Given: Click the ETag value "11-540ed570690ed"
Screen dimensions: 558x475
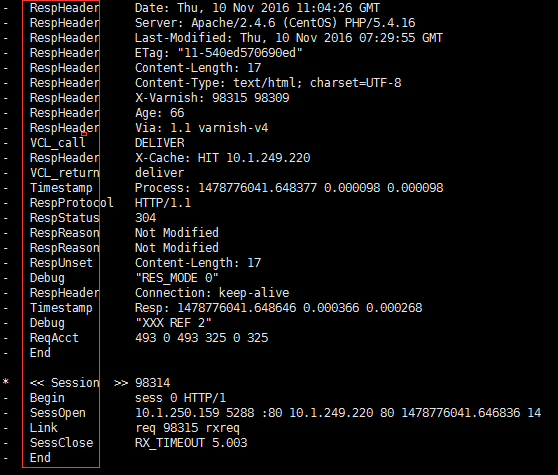Looking at the screenshot, I should click(240, 53).
